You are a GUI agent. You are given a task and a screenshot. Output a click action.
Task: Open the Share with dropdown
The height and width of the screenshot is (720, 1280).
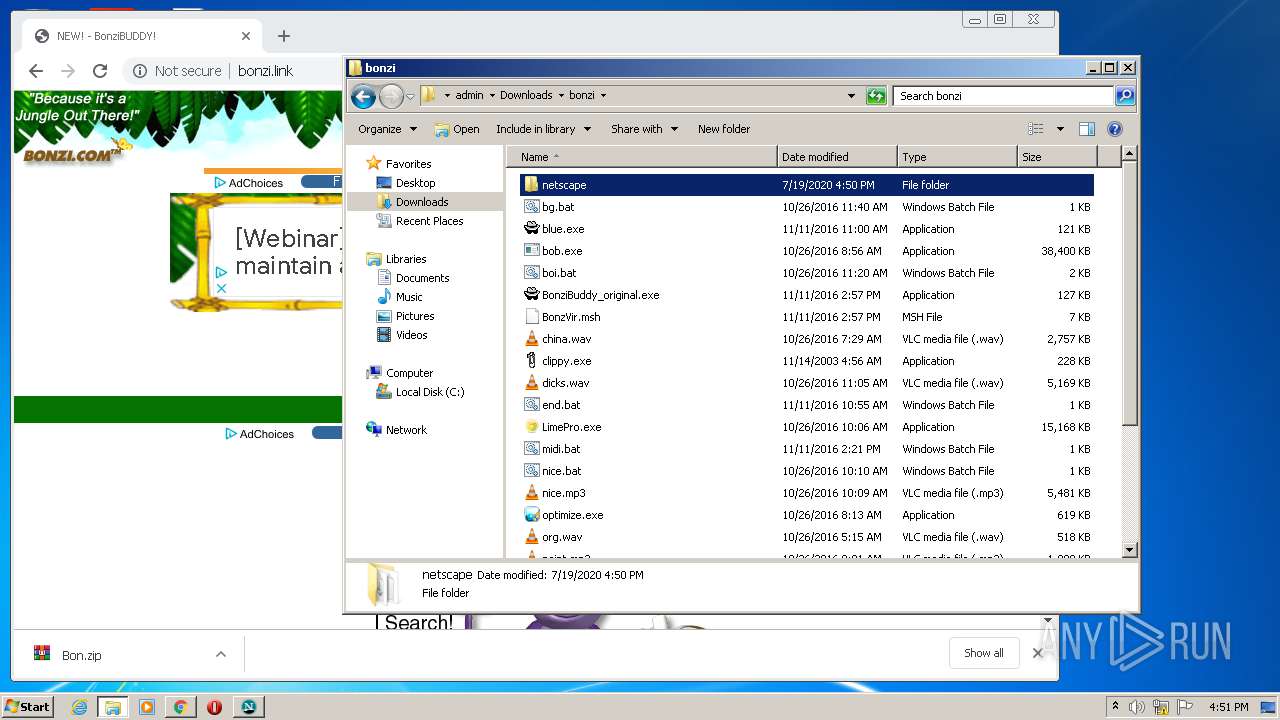(645, 129)
